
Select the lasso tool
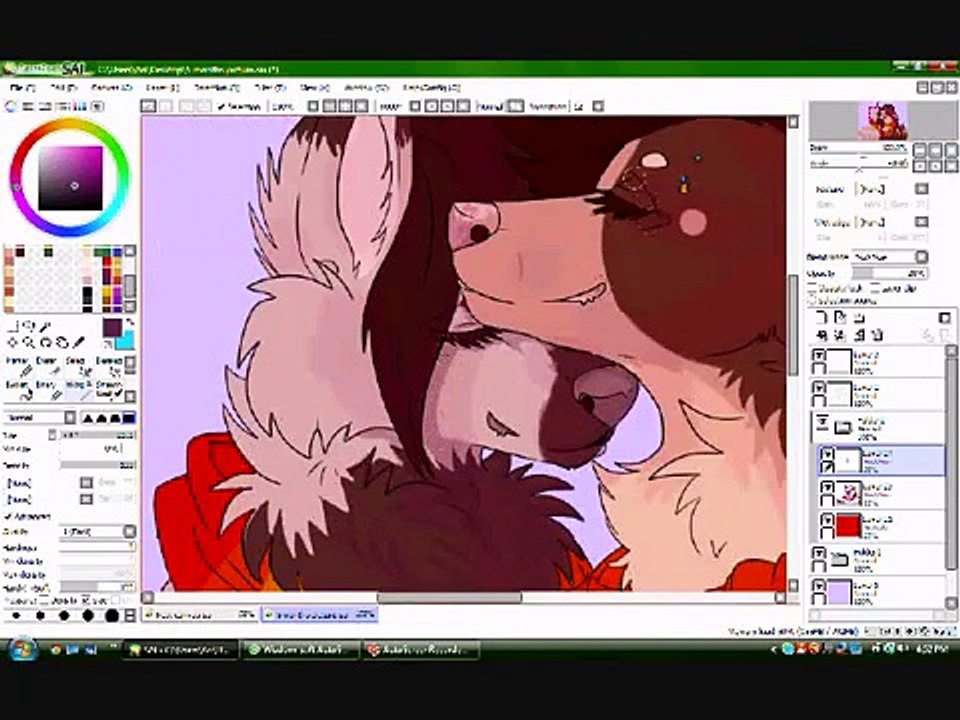click(x=29, y=326)
